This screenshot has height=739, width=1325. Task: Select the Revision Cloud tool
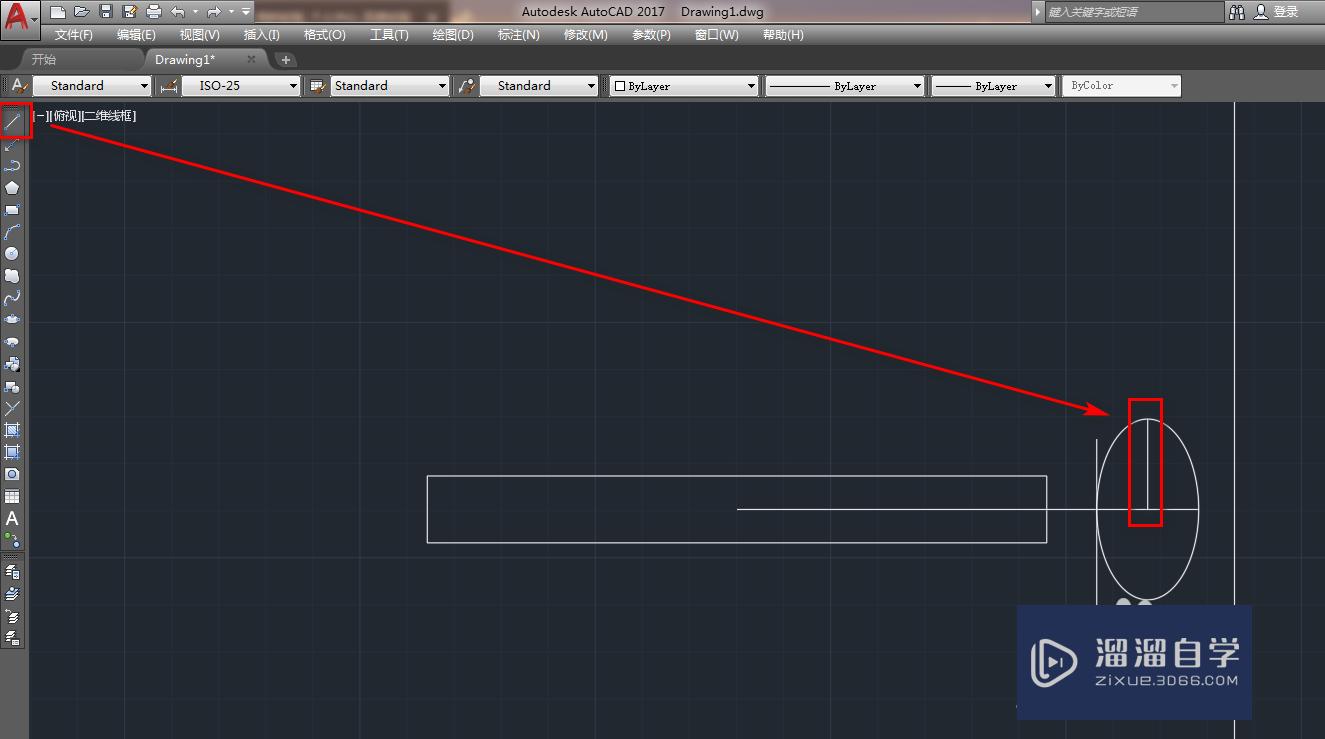click(12, 276)
